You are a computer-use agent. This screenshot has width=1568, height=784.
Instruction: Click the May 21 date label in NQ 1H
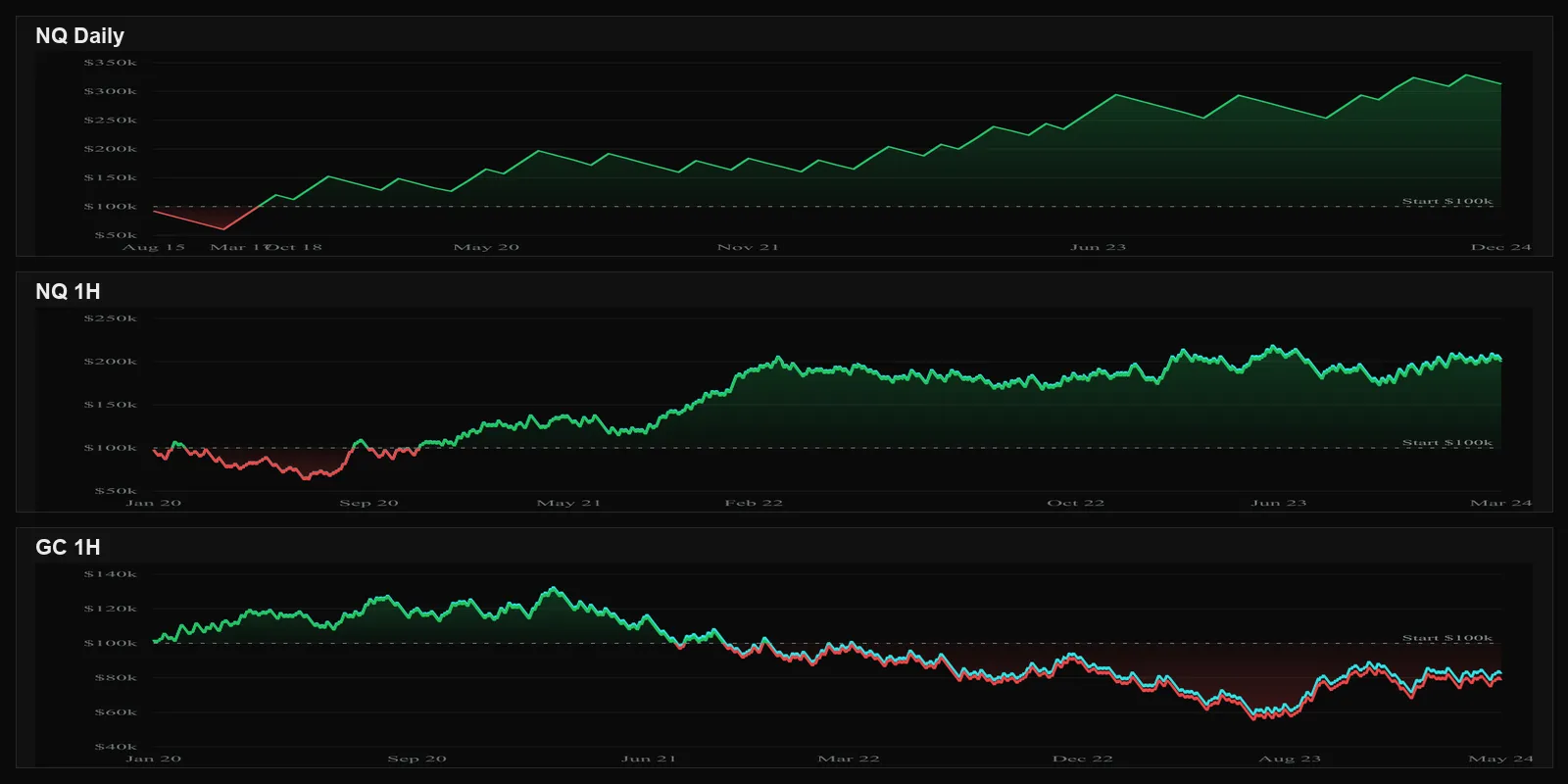coord(569,503)
